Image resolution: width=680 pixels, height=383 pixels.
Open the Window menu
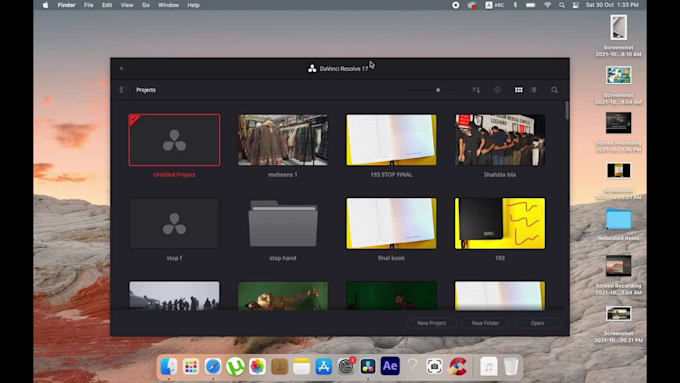[168, 5]
